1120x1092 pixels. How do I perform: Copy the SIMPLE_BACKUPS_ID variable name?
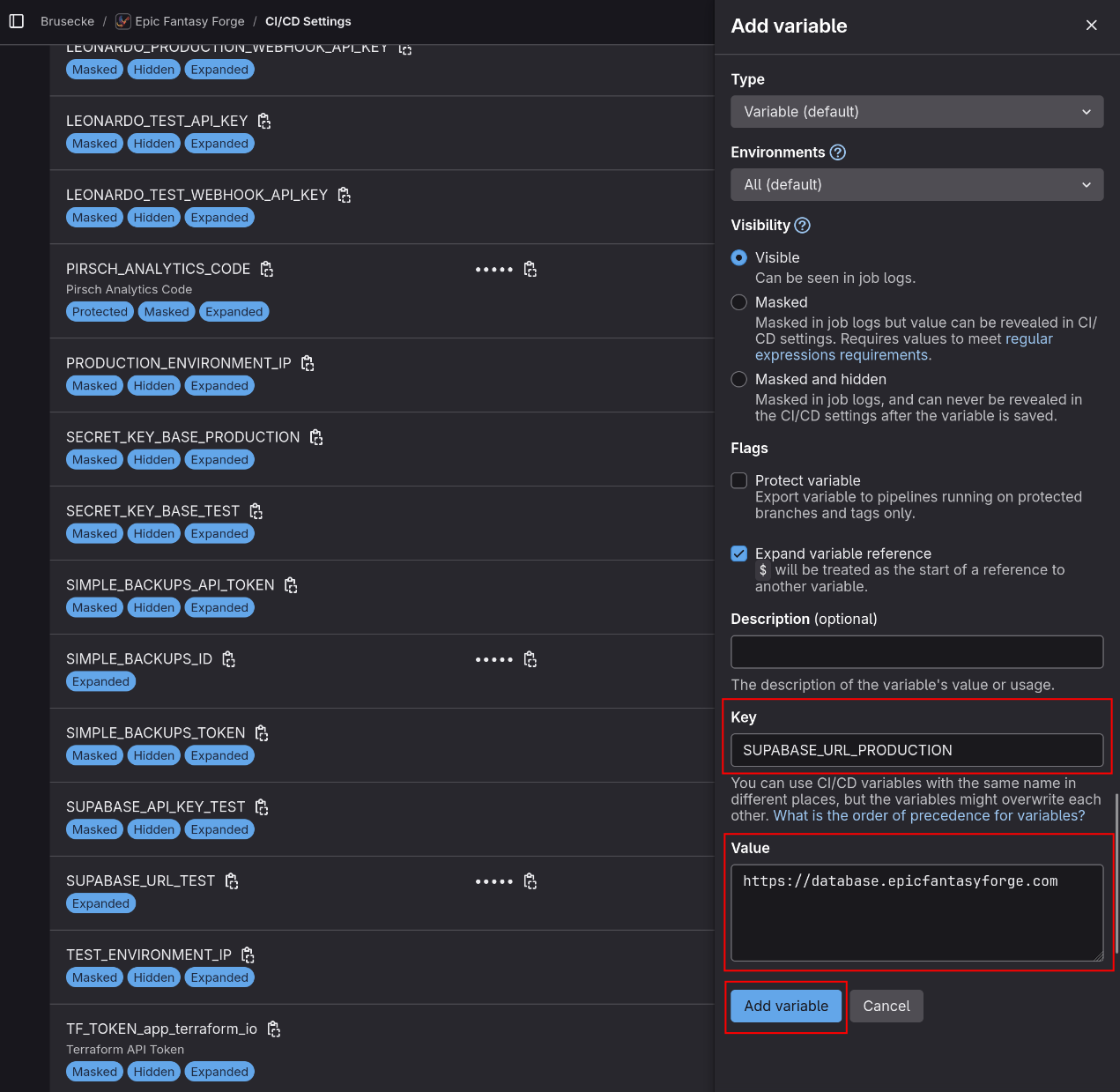[x=228, y=658]
